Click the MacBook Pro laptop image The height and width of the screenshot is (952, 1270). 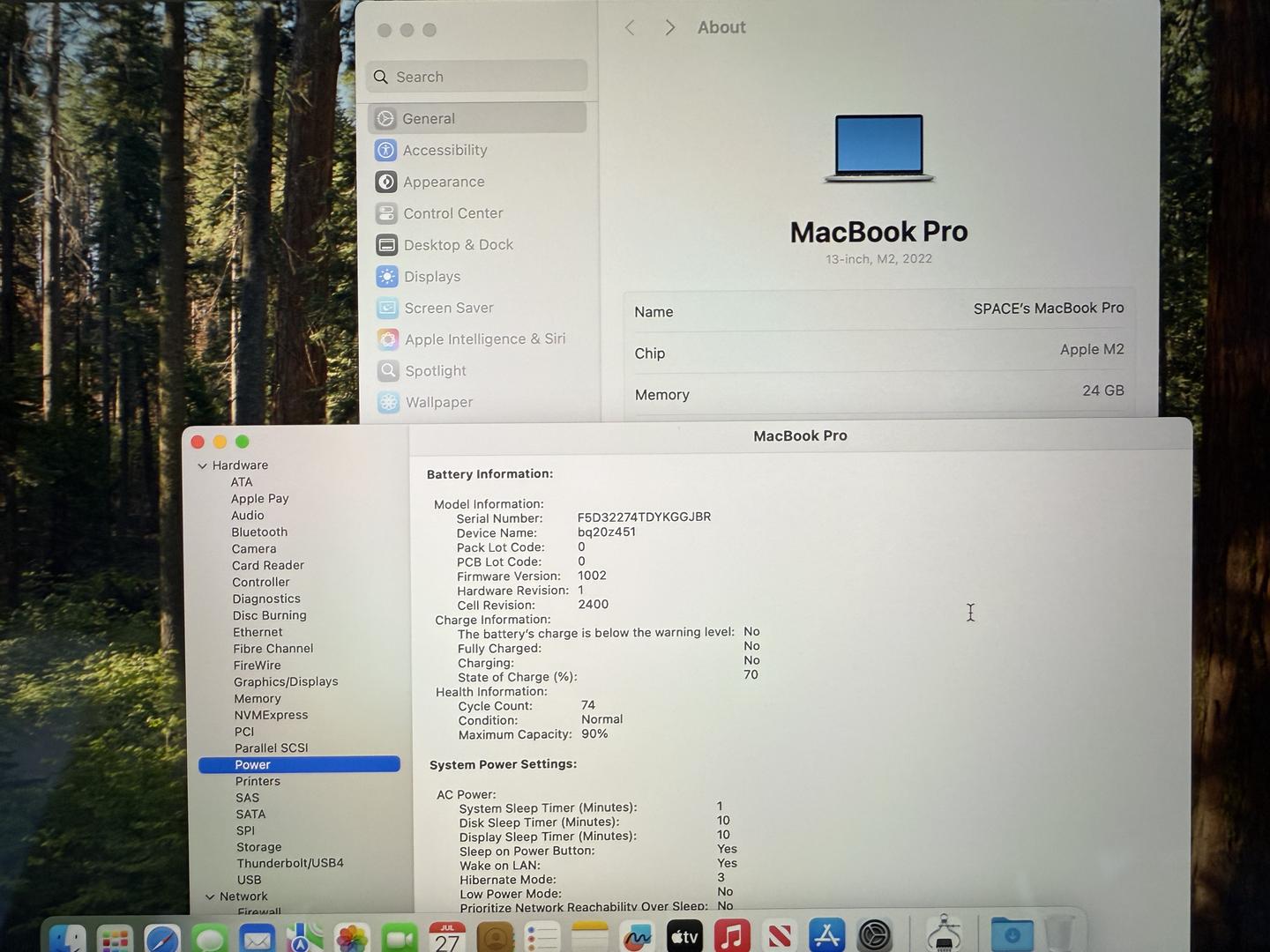coord(878,148)
